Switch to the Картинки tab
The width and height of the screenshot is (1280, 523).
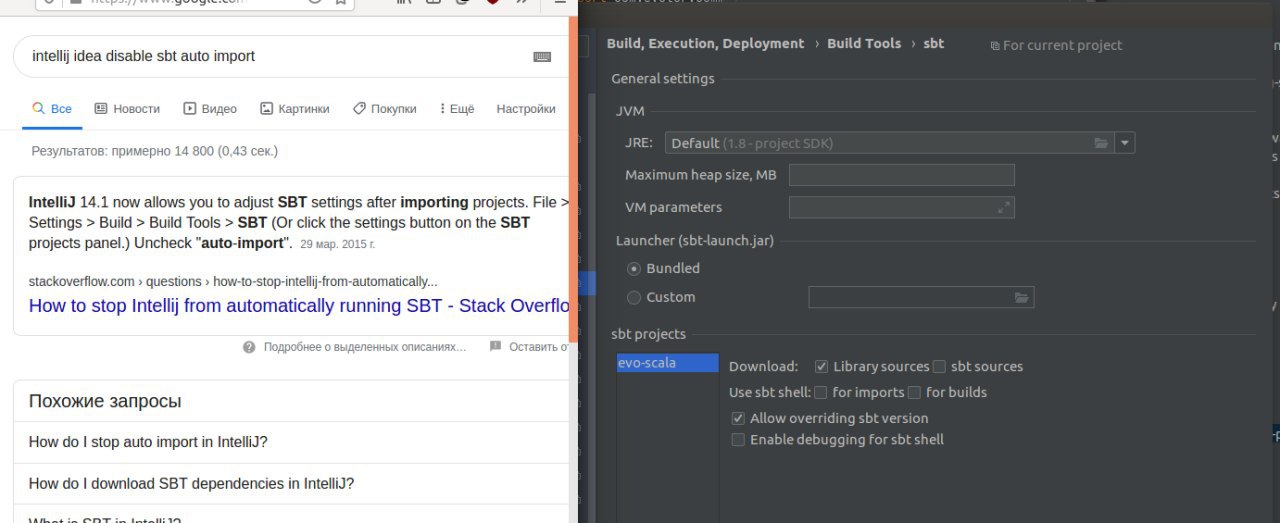(294, 109)
